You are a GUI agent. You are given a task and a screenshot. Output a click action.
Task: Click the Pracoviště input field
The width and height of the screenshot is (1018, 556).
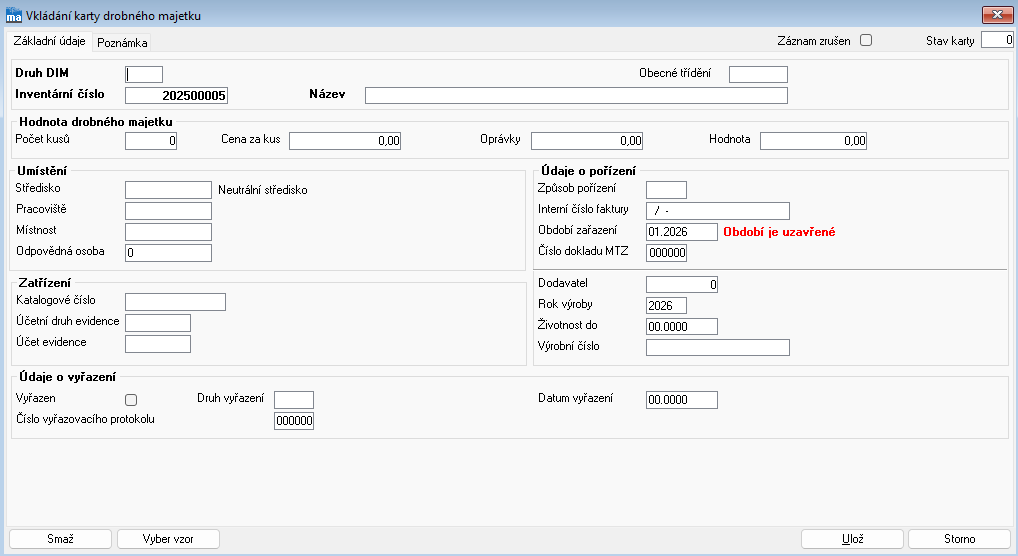[x=168, y=210]
